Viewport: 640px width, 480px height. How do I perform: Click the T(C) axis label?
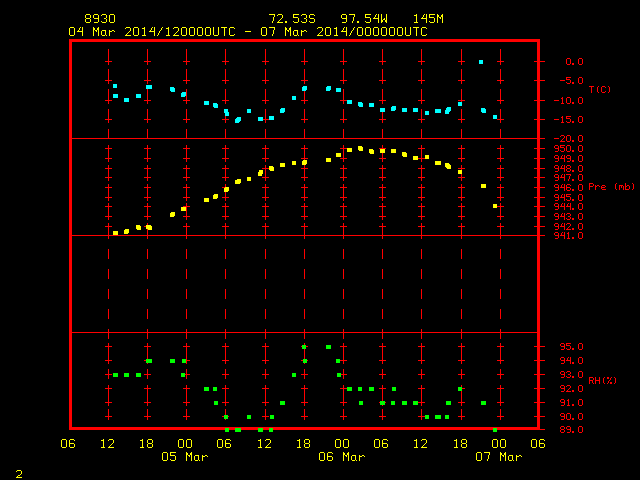(x=600, y=89)
